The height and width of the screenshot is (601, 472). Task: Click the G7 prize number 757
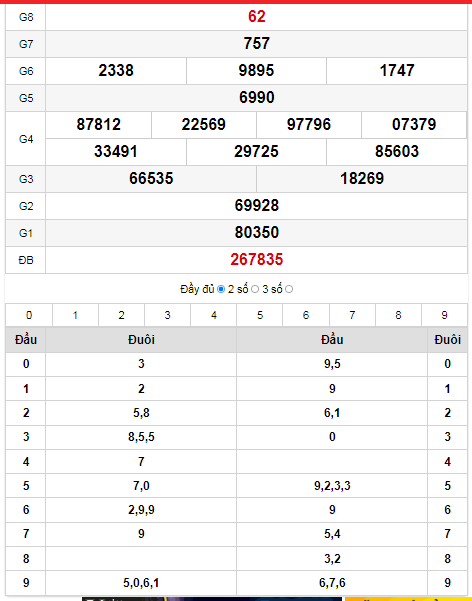(x=257, y=43)
